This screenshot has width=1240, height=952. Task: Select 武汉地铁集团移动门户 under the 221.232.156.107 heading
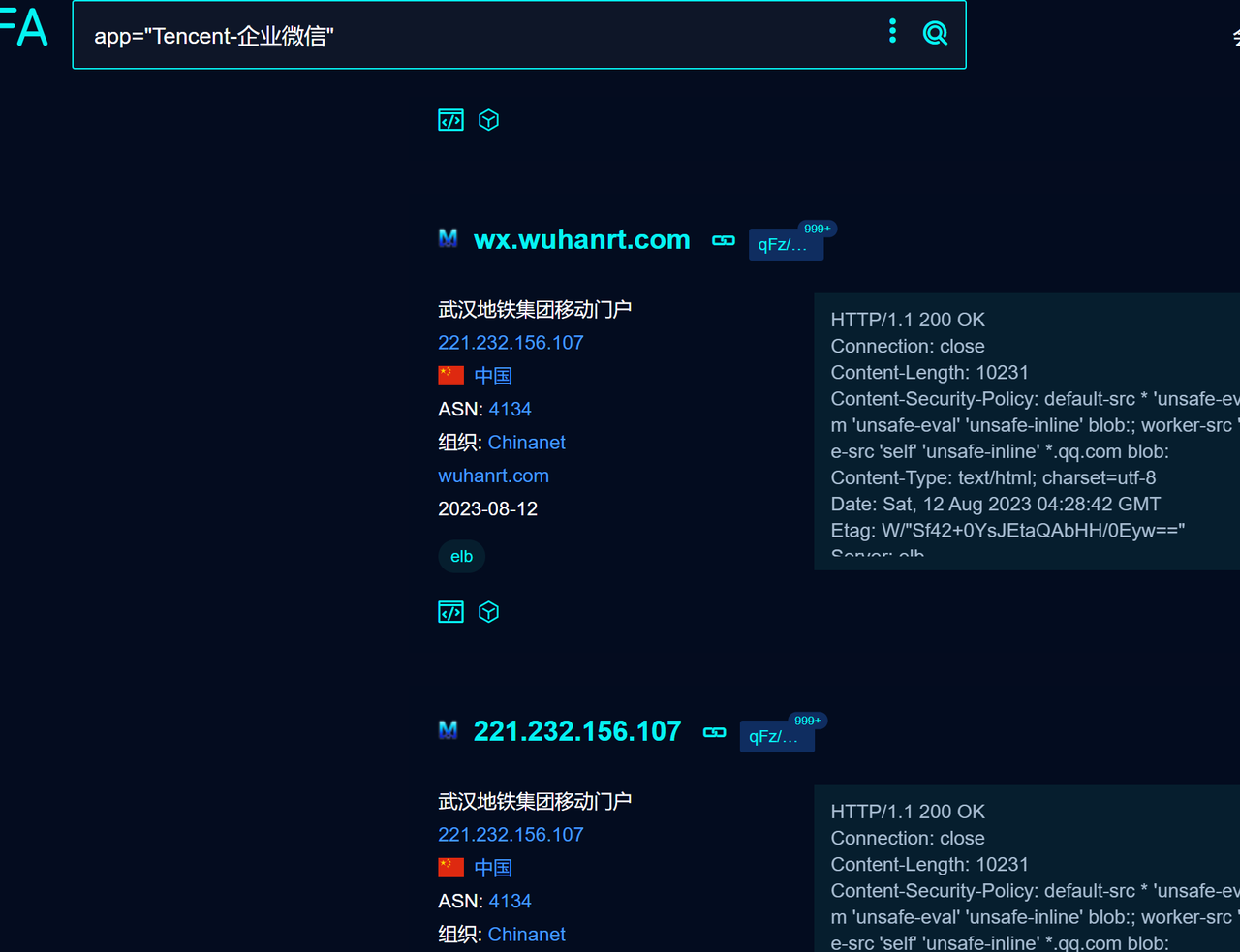point(535,802)
